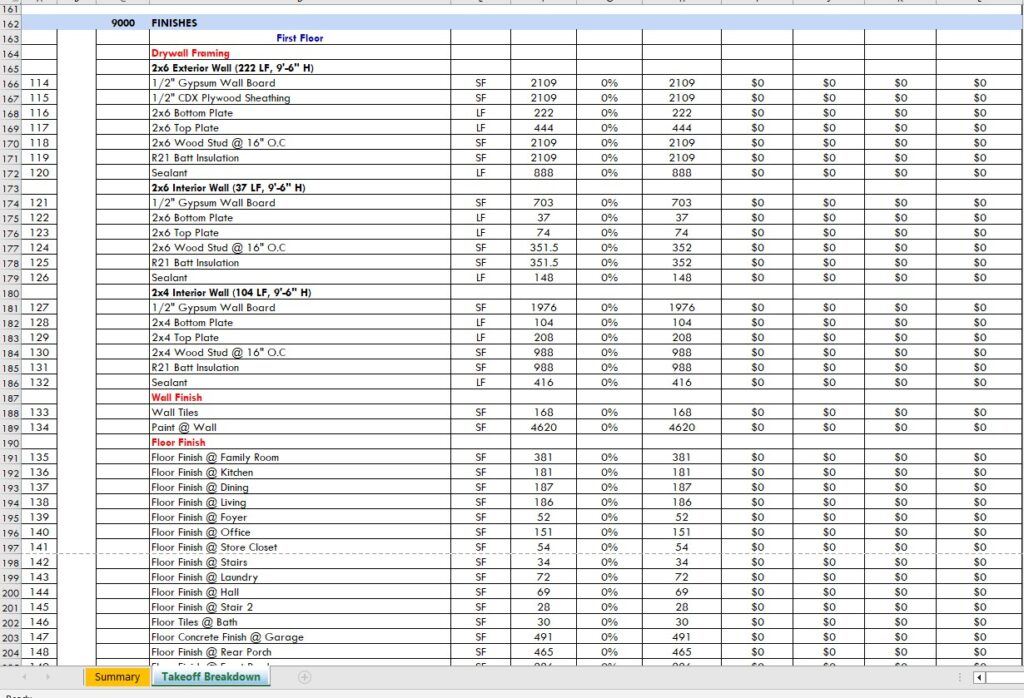1024x698 pixels.
Task: Select Floor Finish @ Store Closet cell
Action: 300,547
